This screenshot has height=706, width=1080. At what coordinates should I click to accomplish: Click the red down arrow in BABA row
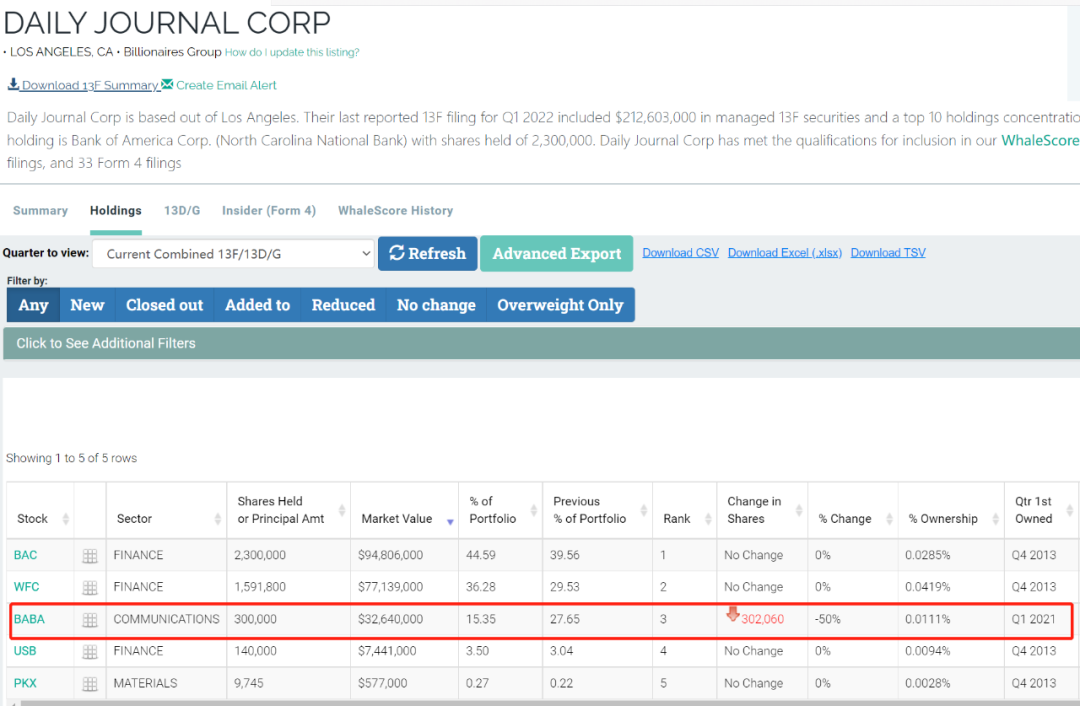coord(733,614)
